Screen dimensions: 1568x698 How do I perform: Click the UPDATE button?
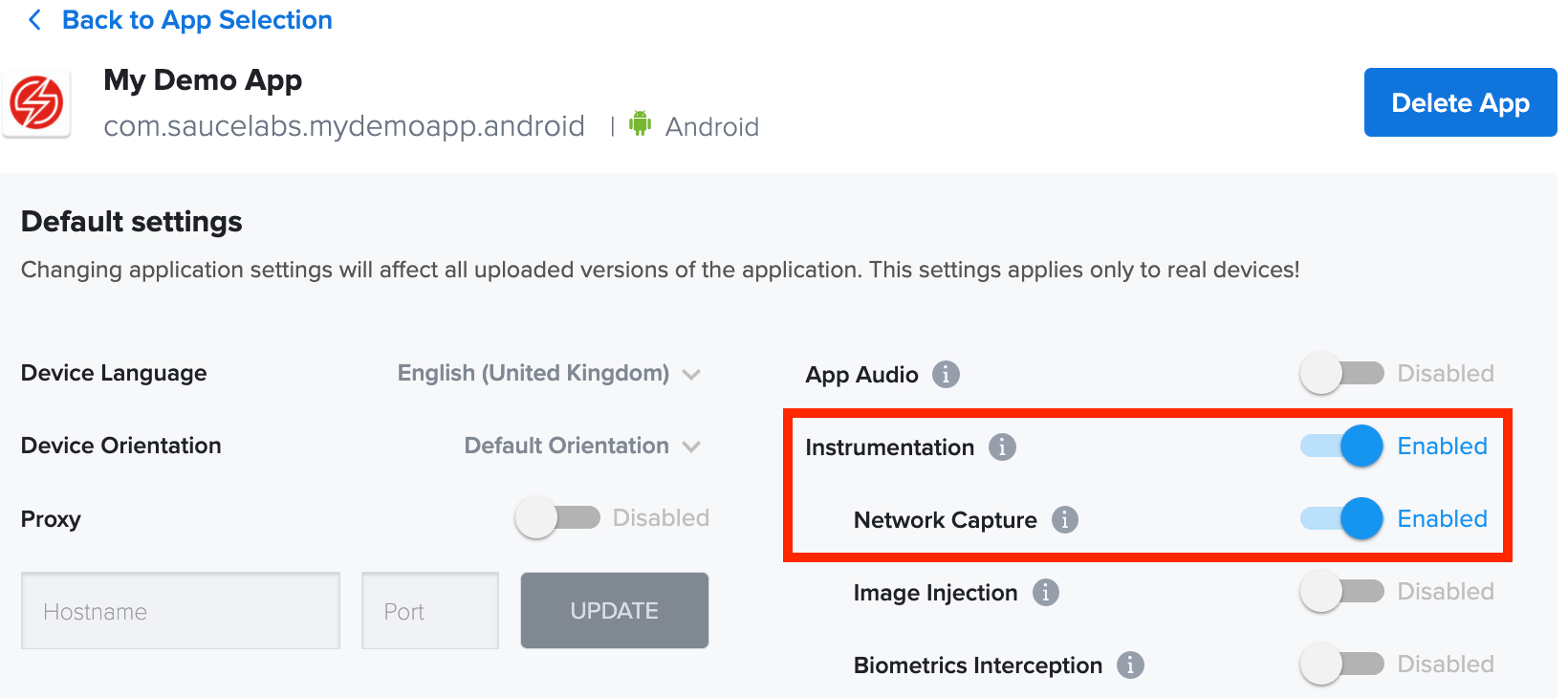[x=614, y=610]
